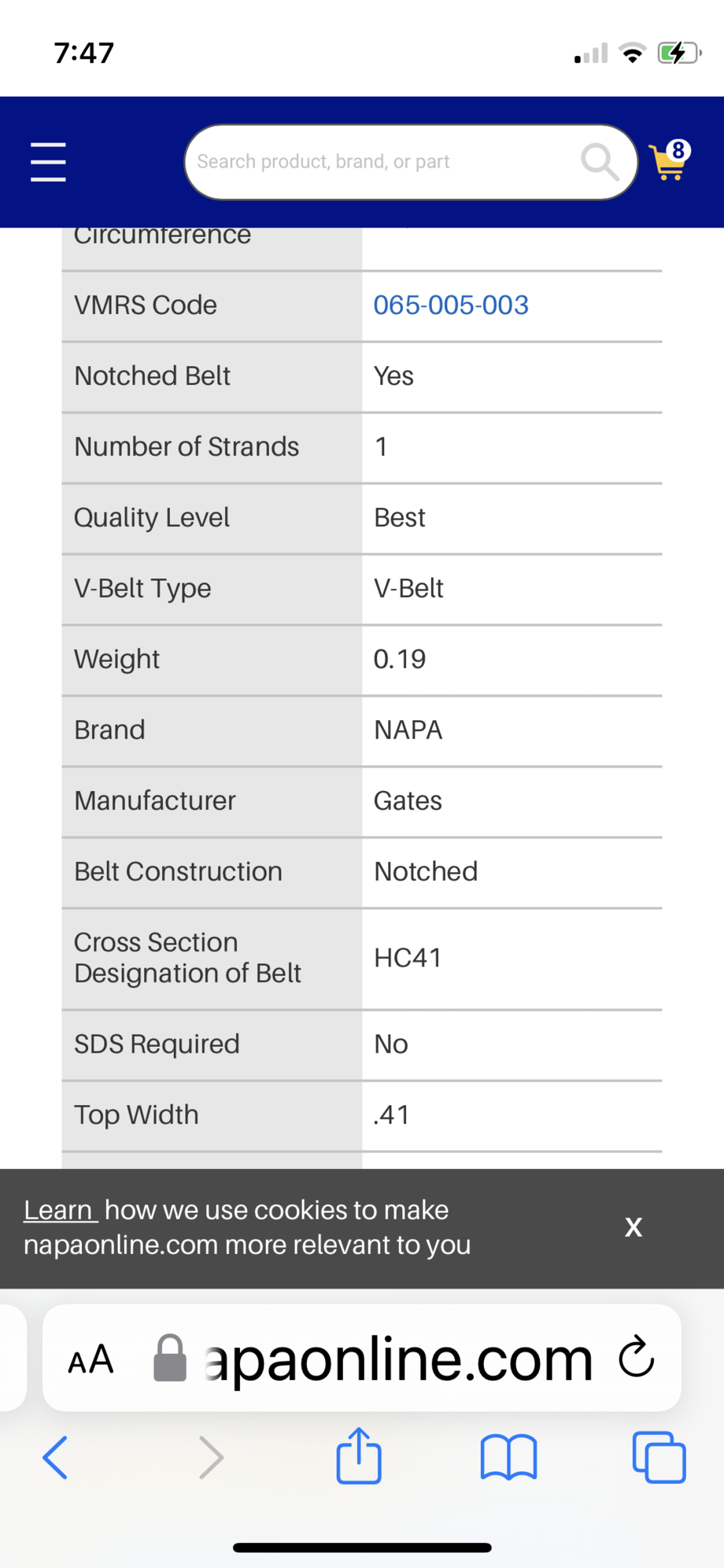Tap the Manufacturer value Gates
The image size is (724, 1568).
pyautogui.click(x=408, y=801)
